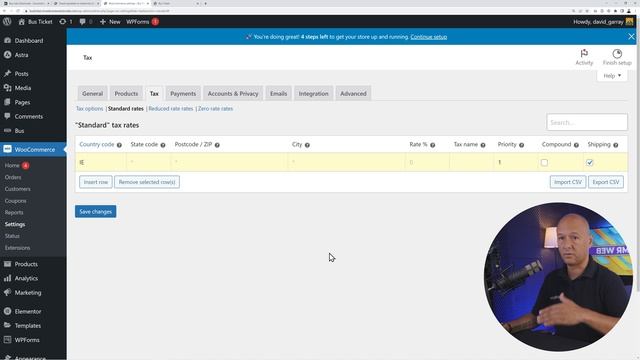Open Reduced rate rates section
The width and height of the screenshot is (640, 360).
coord(171,109)
